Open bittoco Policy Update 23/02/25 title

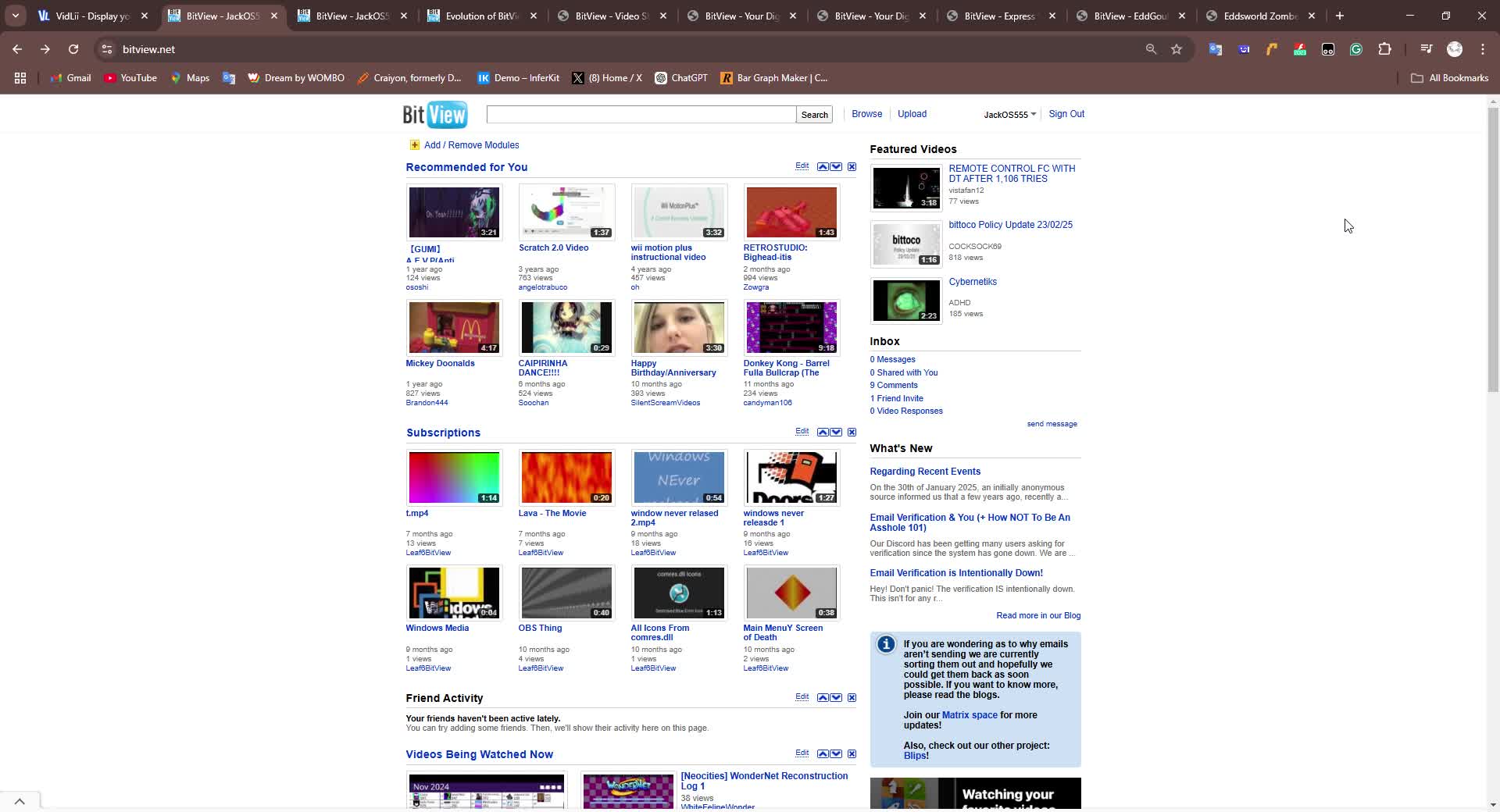coord(1010,225)
